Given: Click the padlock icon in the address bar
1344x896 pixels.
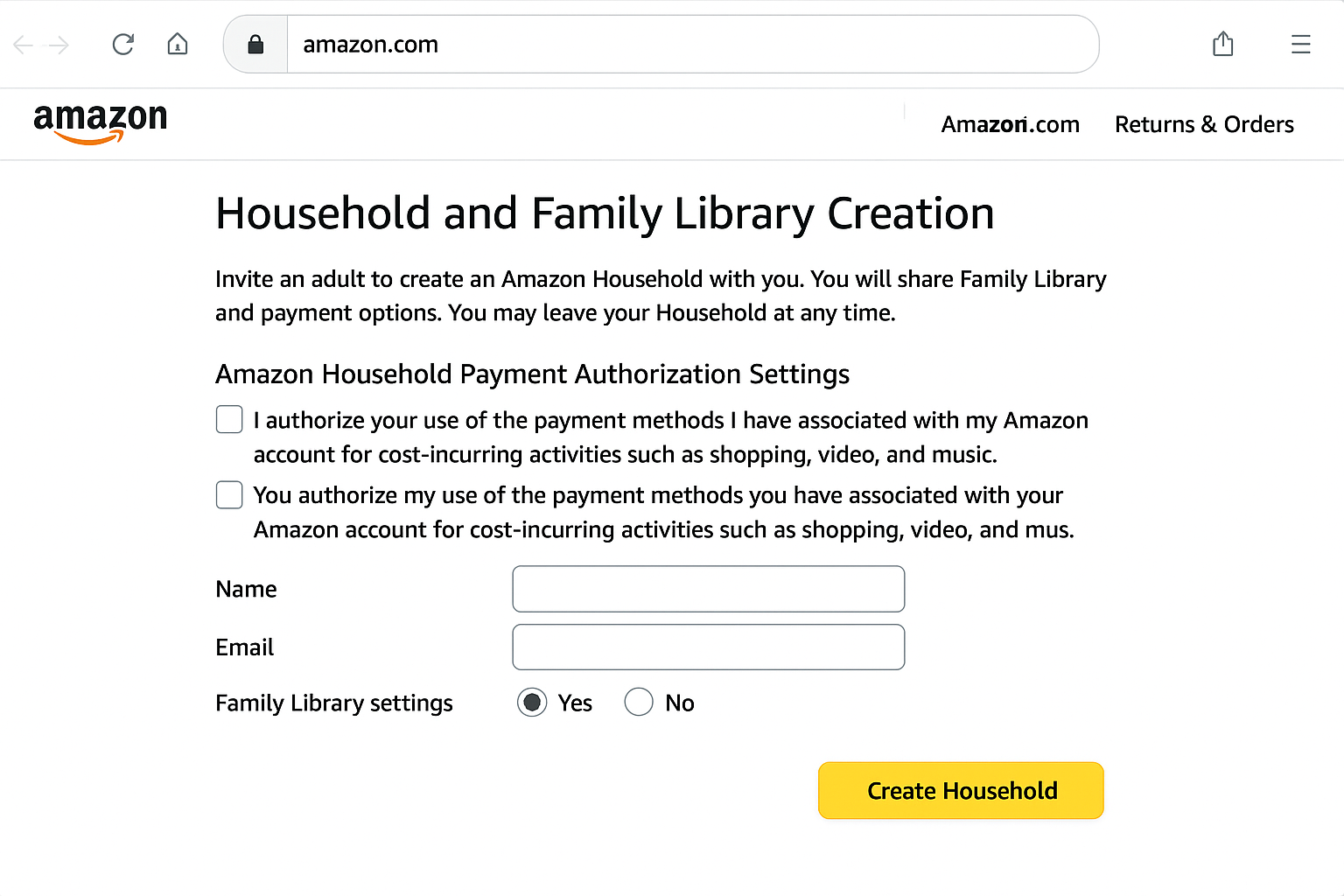Looking at the screenshot, I should 255,44.
